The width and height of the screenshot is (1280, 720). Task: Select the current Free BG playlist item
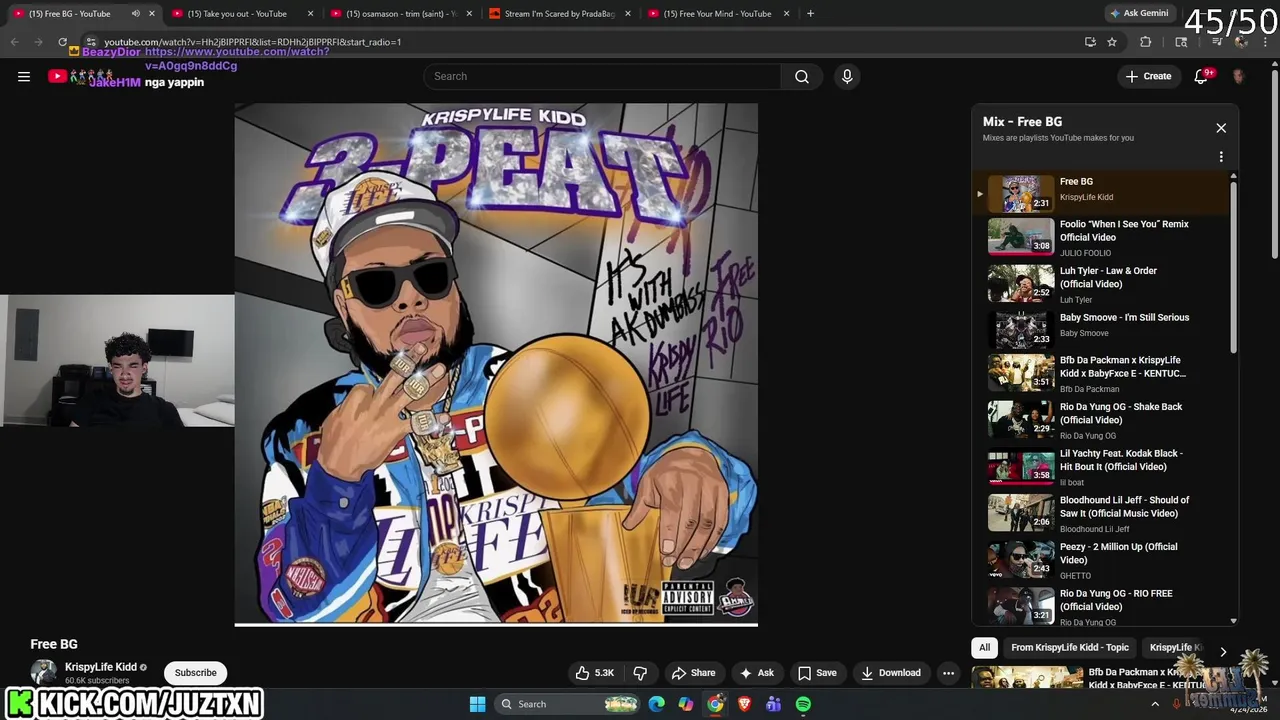pos(1104,193)
